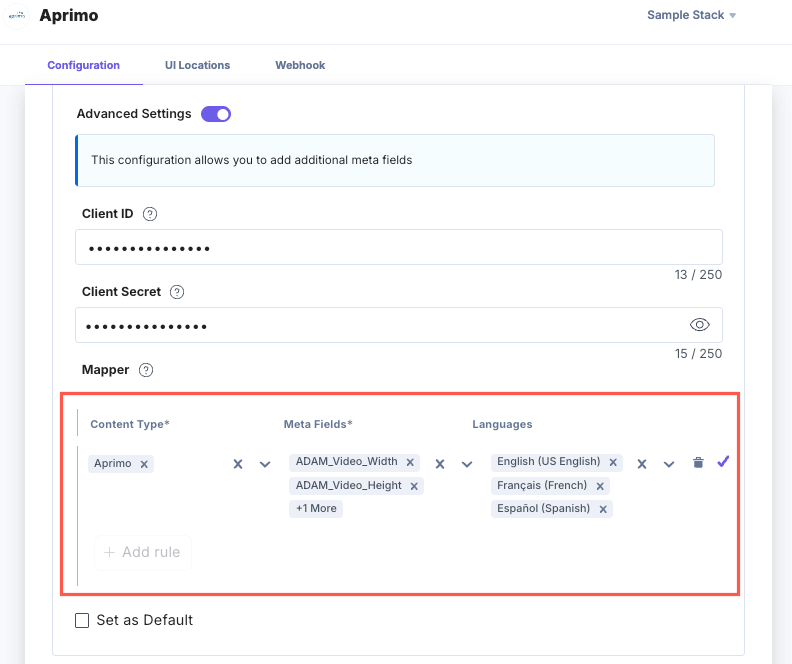Clear all Meta Fields selections
The width and height of the screenshot is (792, 664).
click(440, 464)
